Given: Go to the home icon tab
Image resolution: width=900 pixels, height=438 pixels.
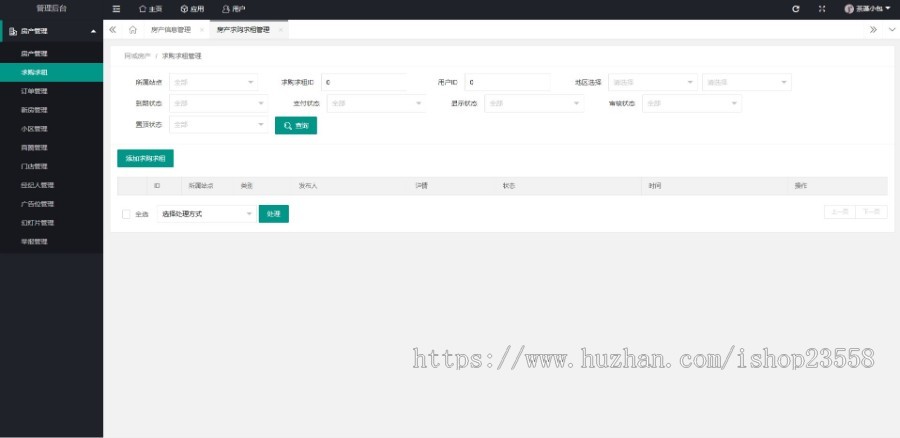Looking at the screenshot, I should coord(133,30).
